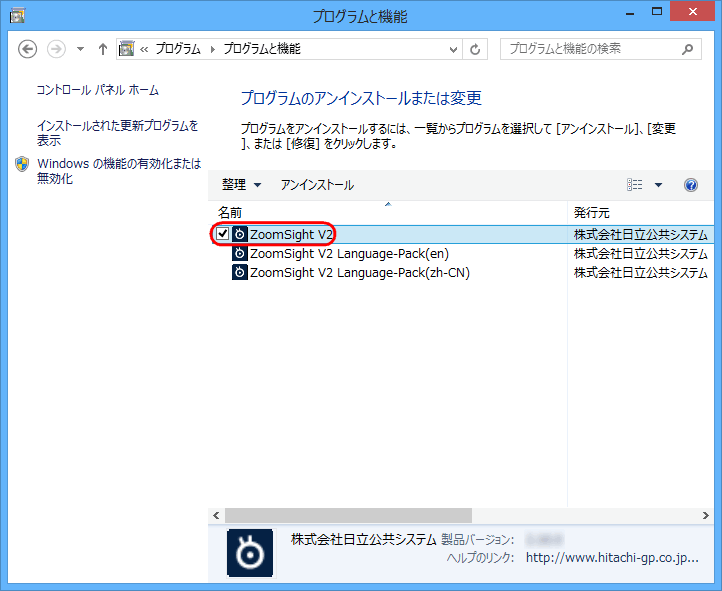Click the large ZoomSight logo in details pane
Viewport: 722px width, 591px height.
[x=249, y=553]
